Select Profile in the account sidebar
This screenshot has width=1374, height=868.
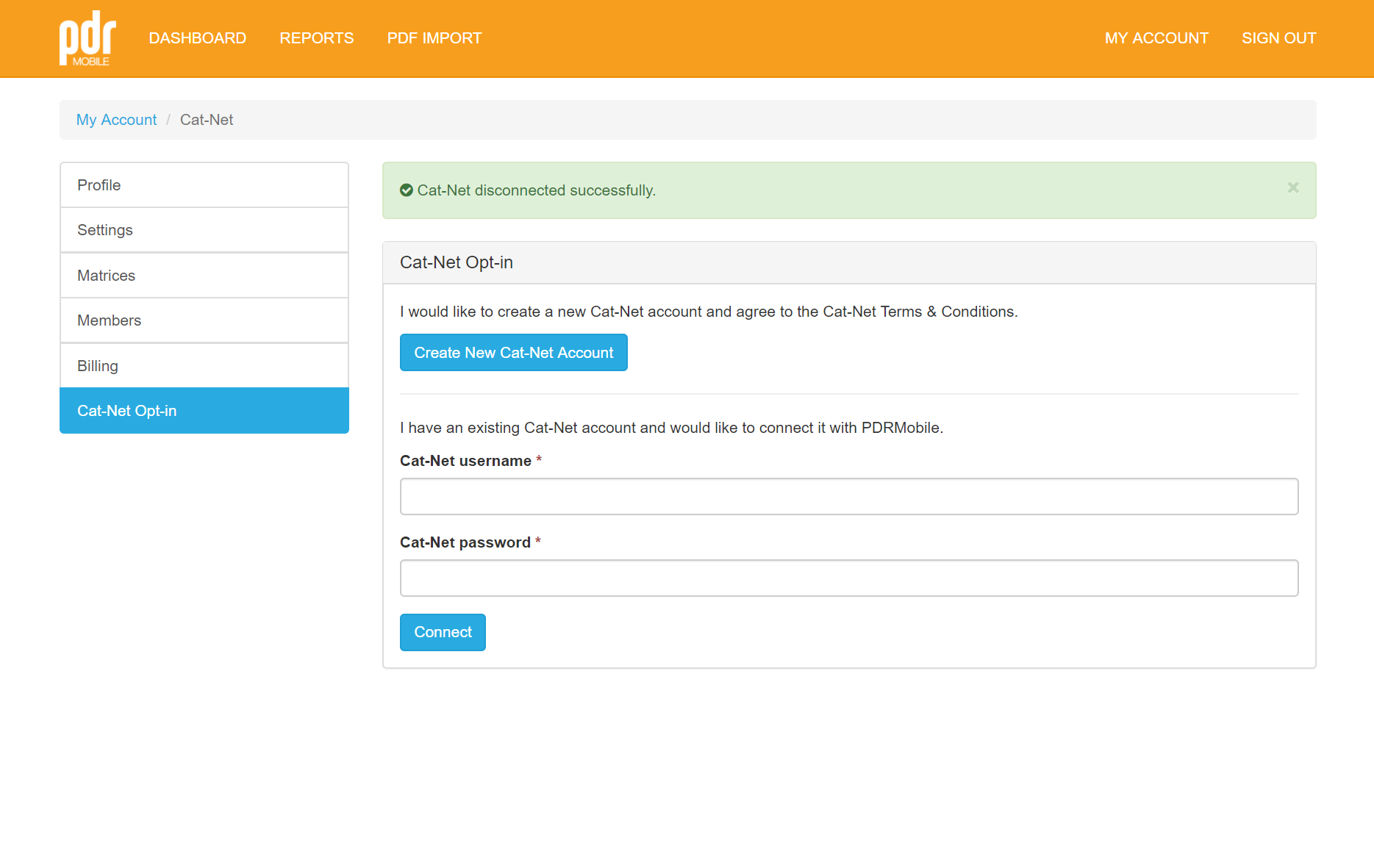pyautogui.click(x=204, y=185)
